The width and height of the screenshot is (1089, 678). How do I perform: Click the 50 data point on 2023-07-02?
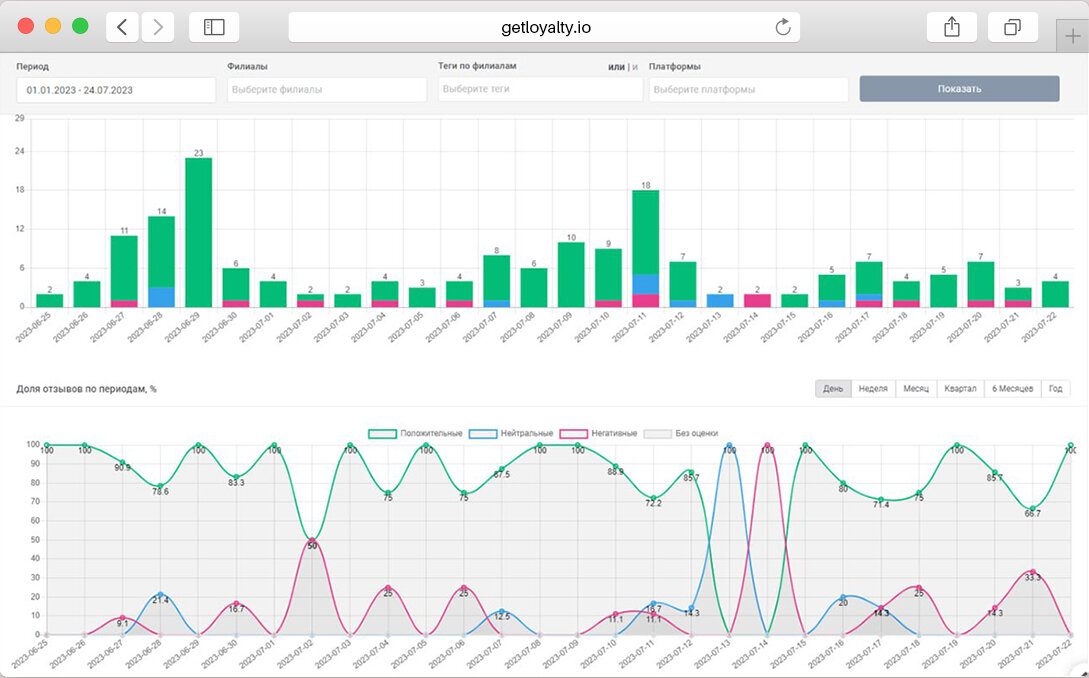coord(313,540)
